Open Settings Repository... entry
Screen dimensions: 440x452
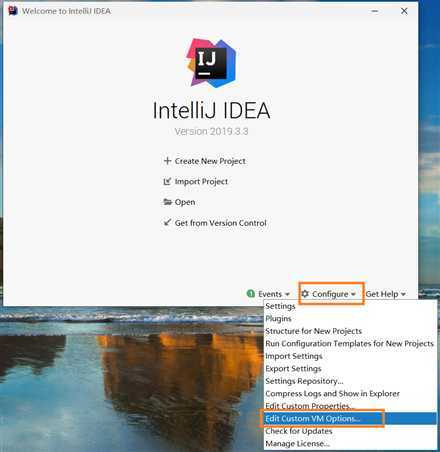(x=350, y=381)
